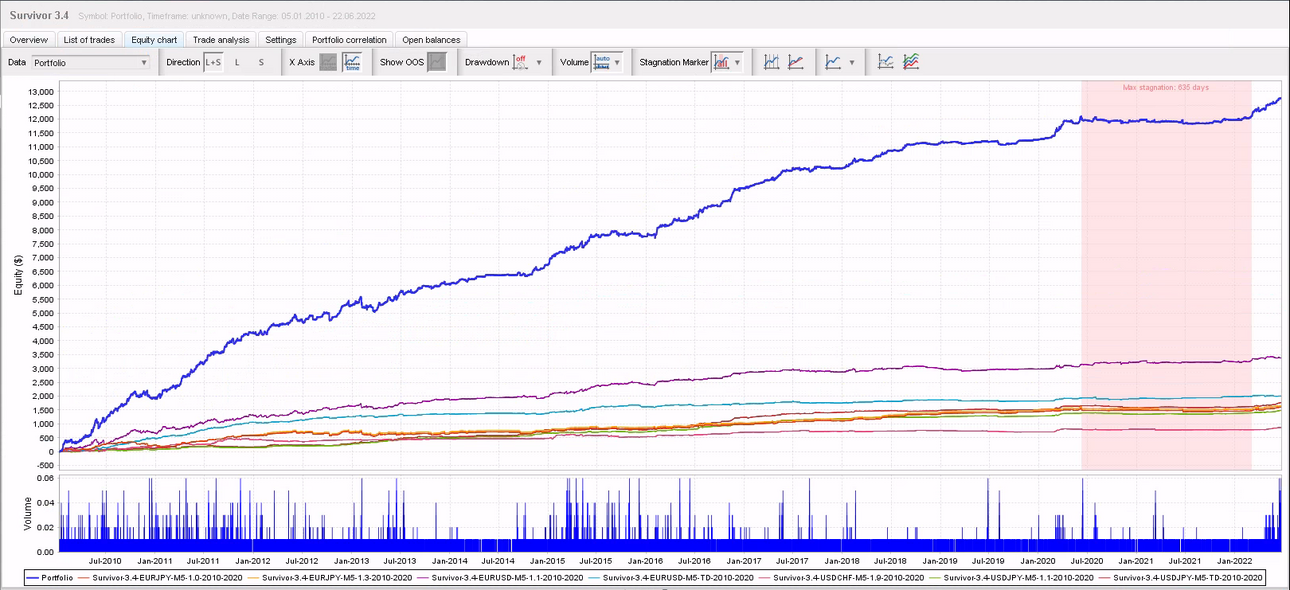Toggle the Show OOS button
1290x590 pixels.
pyautogui.click(x=437, y=62)
